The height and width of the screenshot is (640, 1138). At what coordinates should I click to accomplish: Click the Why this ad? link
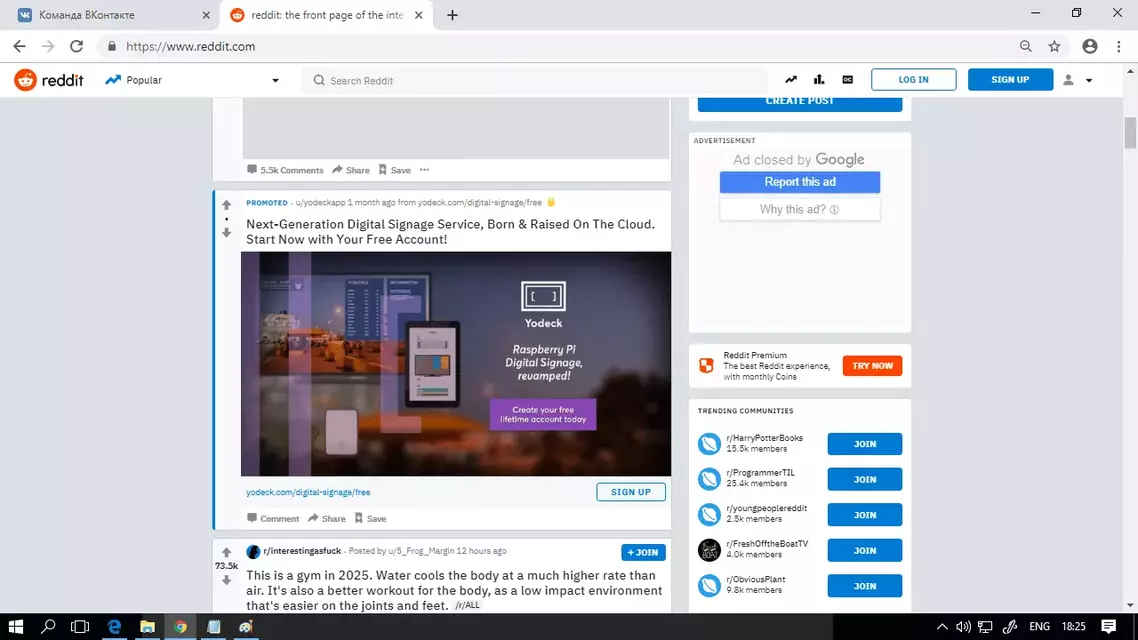[800, 209]
